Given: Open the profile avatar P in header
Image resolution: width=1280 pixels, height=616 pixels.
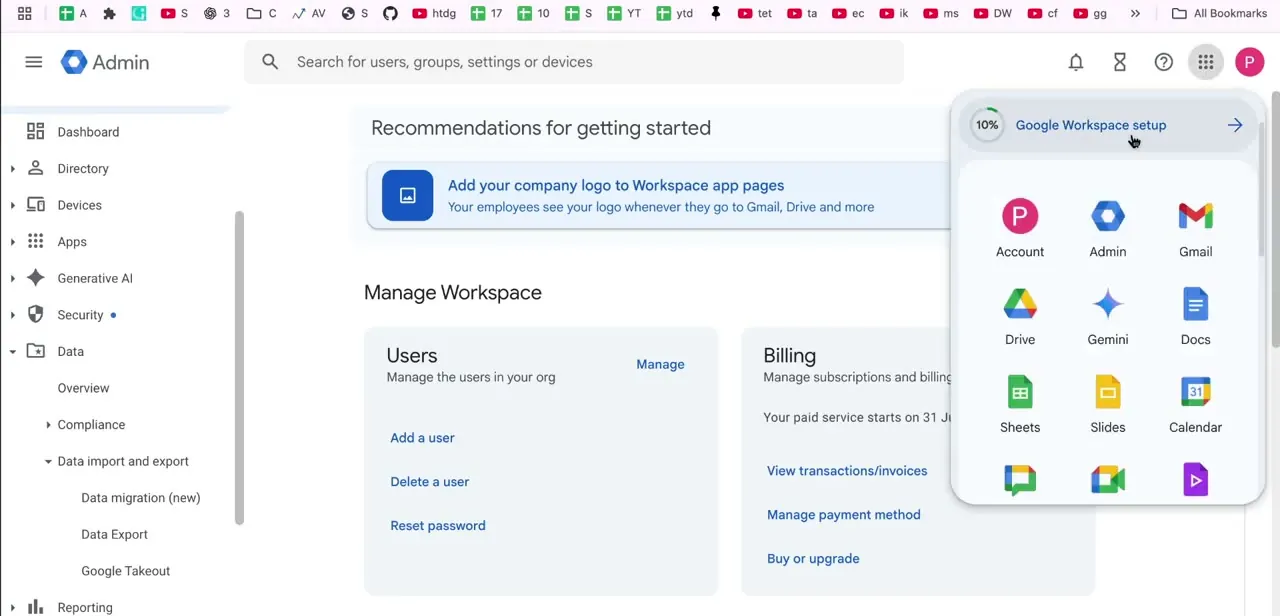Looking at the screenshot, I should point(1249,62).
